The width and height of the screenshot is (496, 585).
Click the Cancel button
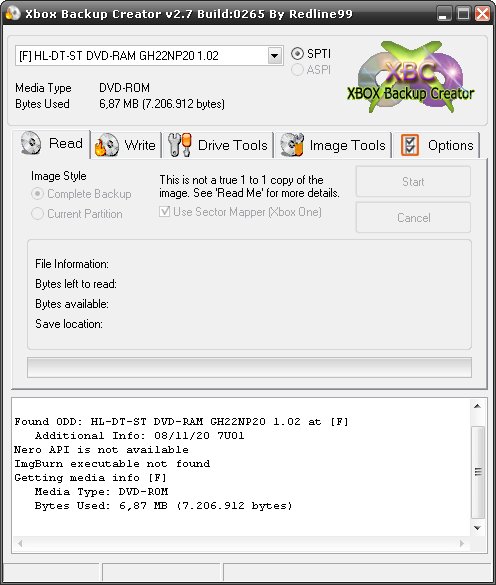tap(413, 218)
